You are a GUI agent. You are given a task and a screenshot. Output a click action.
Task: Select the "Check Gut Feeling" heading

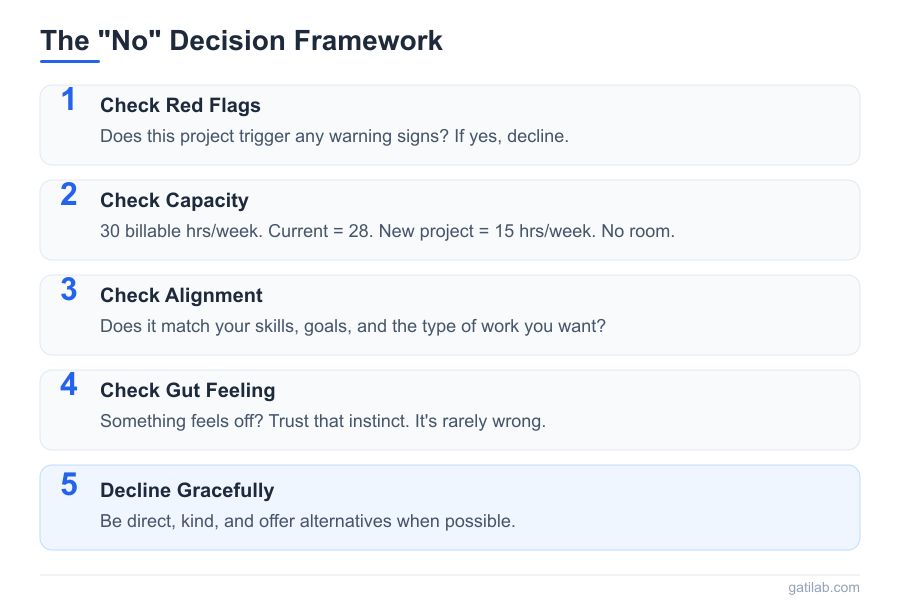pyautogui.click(x=187, y=391)
